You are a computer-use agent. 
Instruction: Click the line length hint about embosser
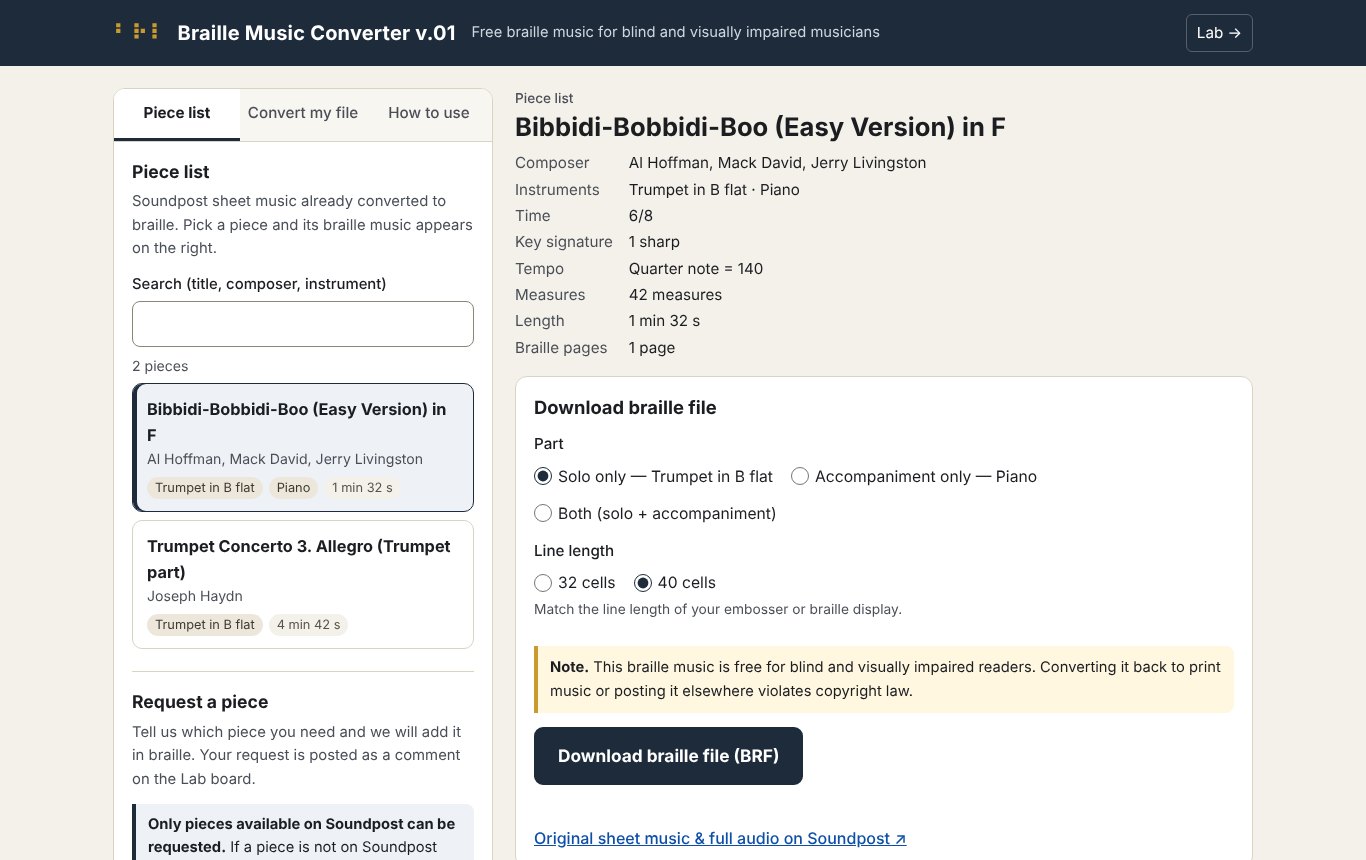pyautogui.click(x=718, y=609)
